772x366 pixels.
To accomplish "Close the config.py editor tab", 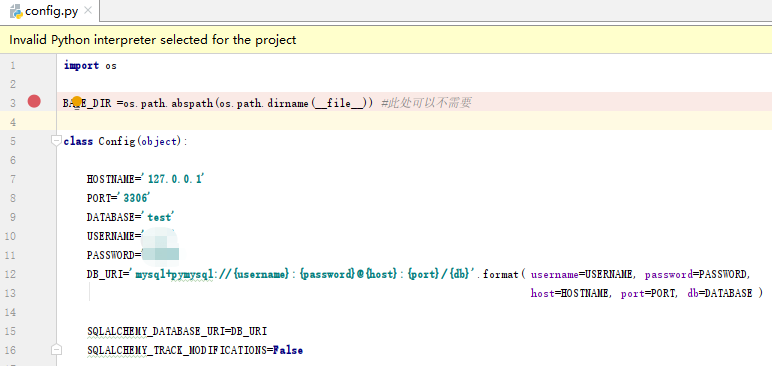I will coord(88,10).
